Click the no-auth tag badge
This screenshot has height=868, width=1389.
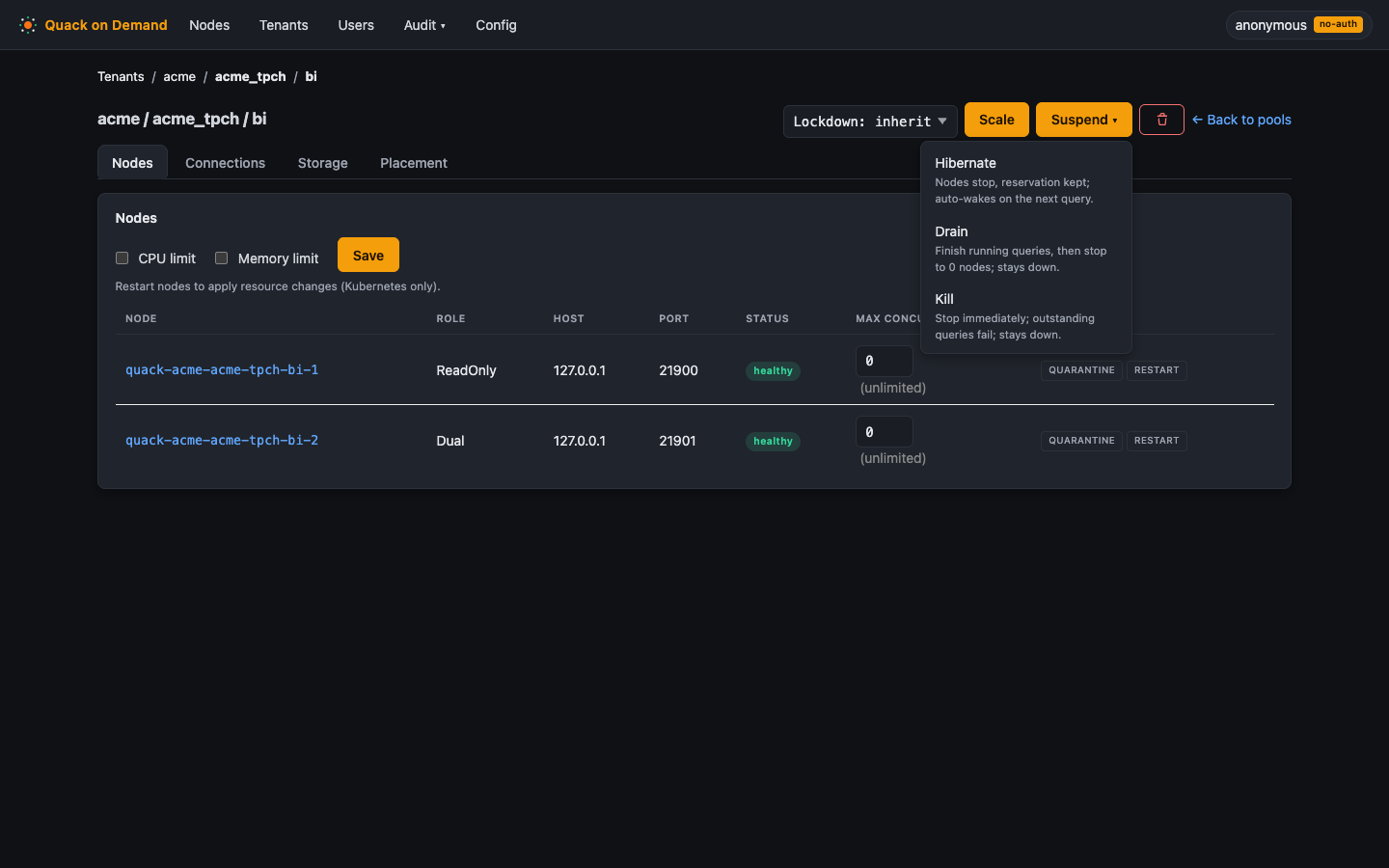pyautogui.click(x=1338, y=24)
